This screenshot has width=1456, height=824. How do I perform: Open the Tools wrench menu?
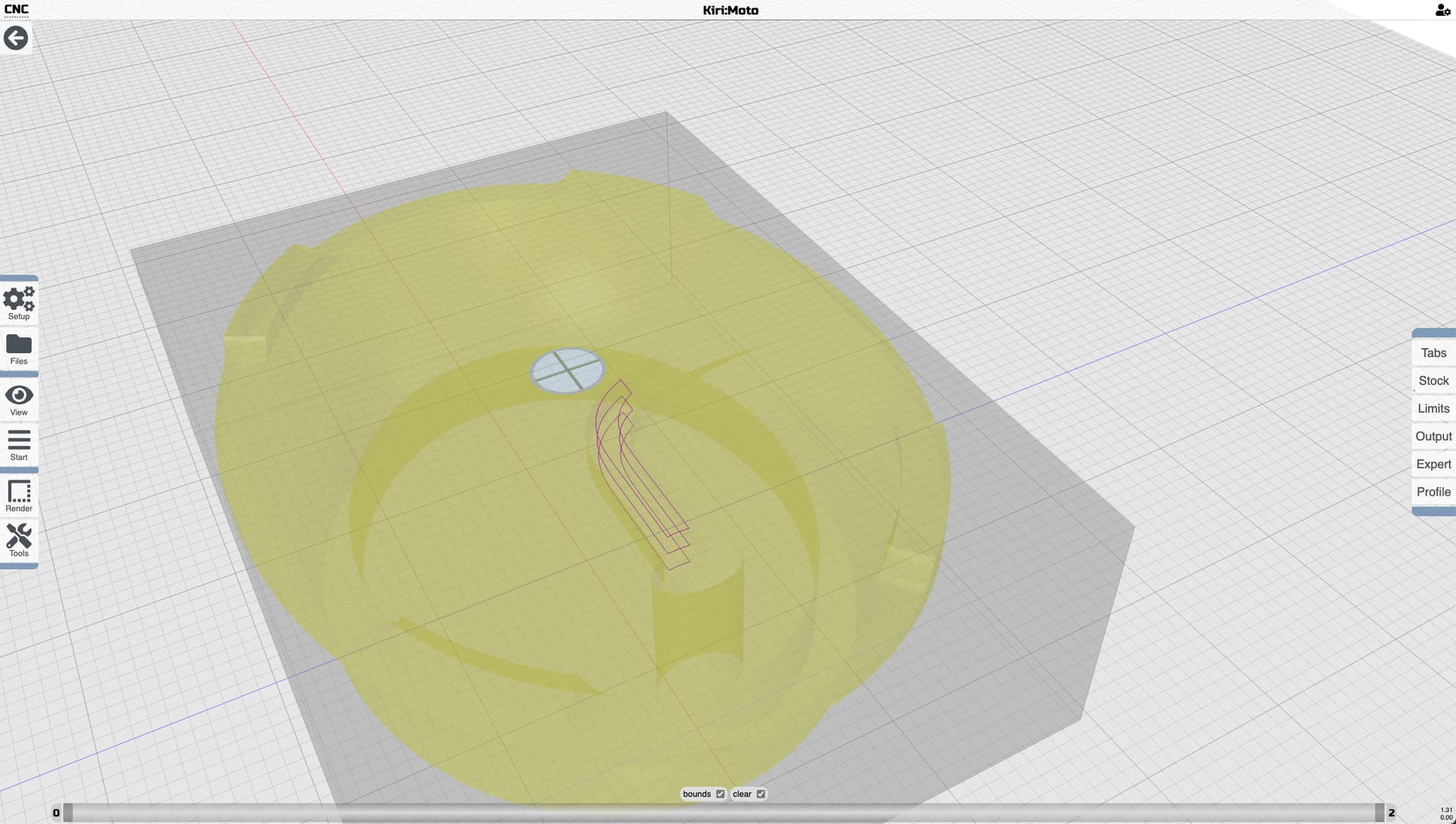click(x=19, y=540)
